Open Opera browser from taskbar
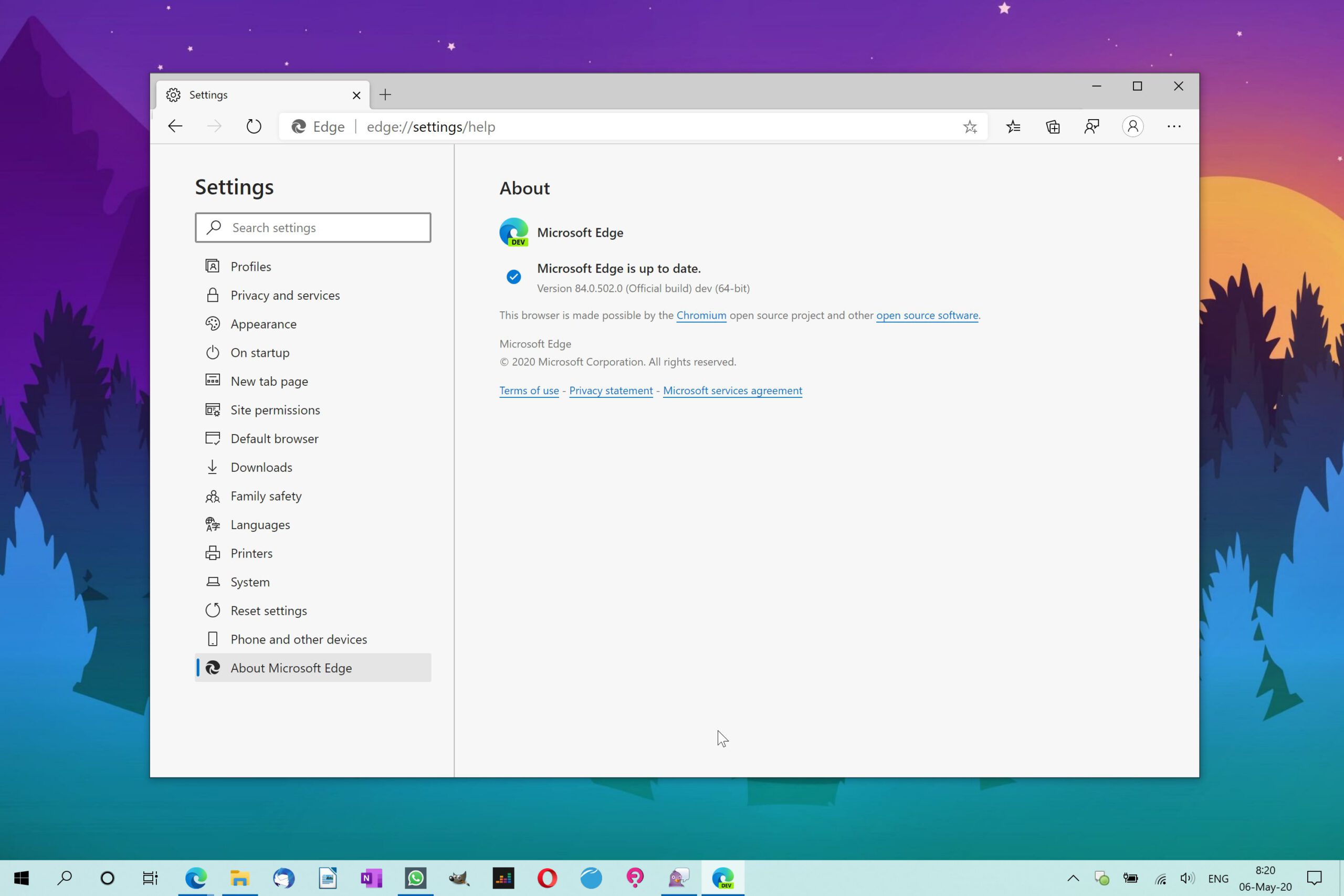Image resolution: width=1344 pixels, height=896 pixels. coord(547,878)
